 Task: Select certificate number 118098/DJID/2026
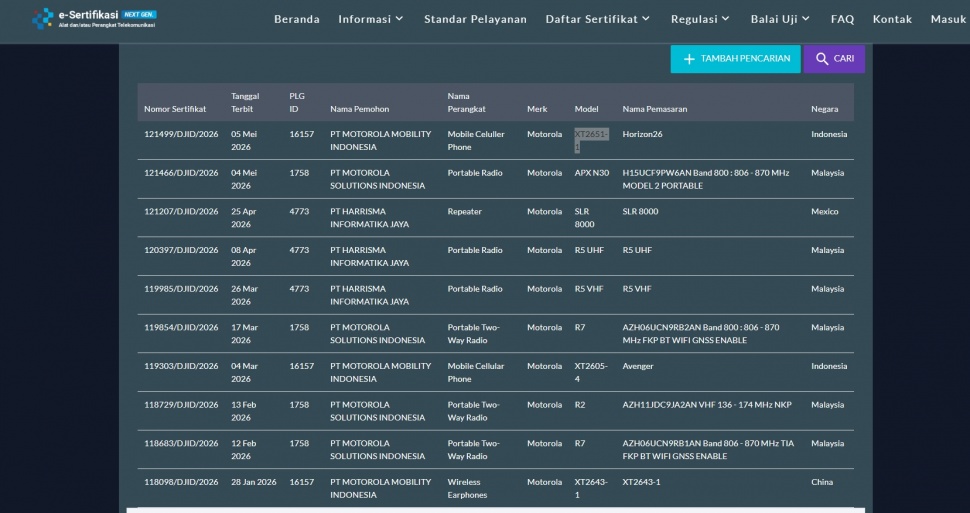(181, 482)
